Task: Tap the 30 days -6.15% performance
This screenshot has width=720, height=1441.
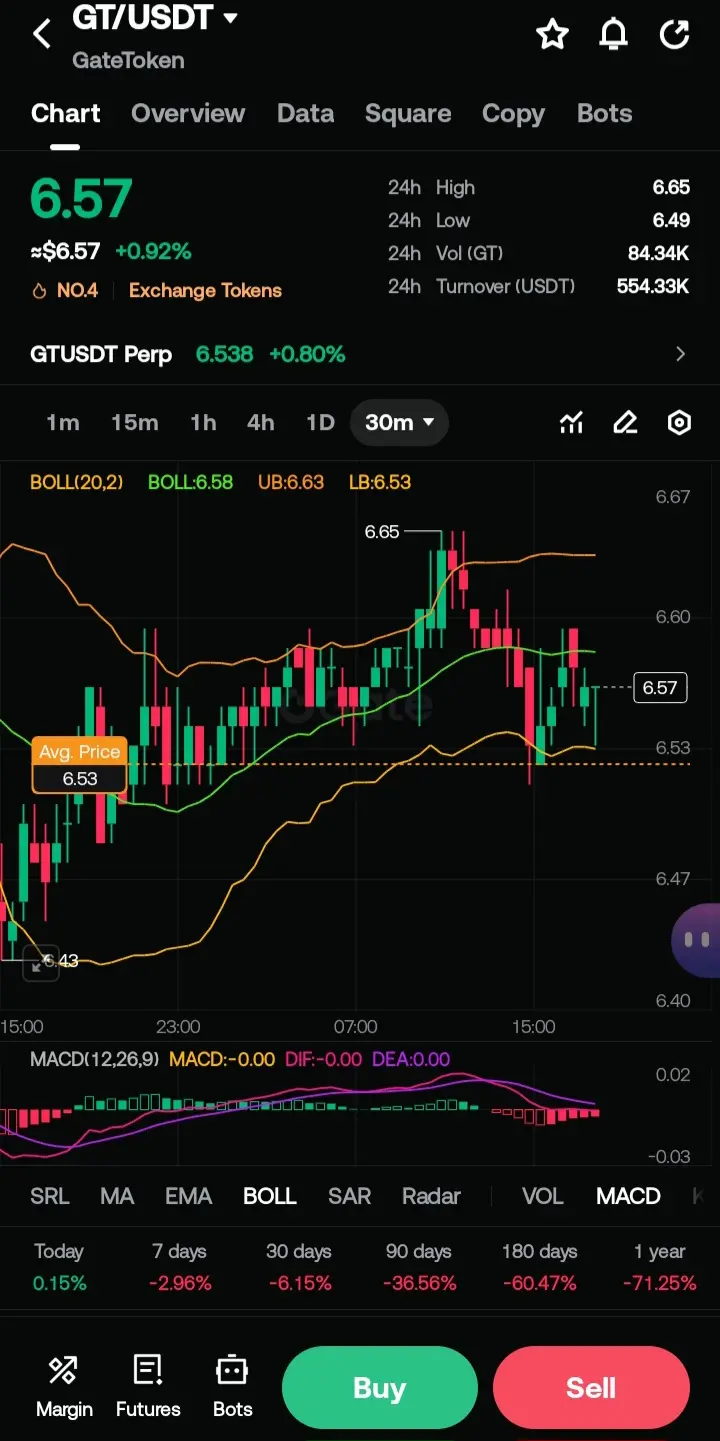Action: 299,1267
